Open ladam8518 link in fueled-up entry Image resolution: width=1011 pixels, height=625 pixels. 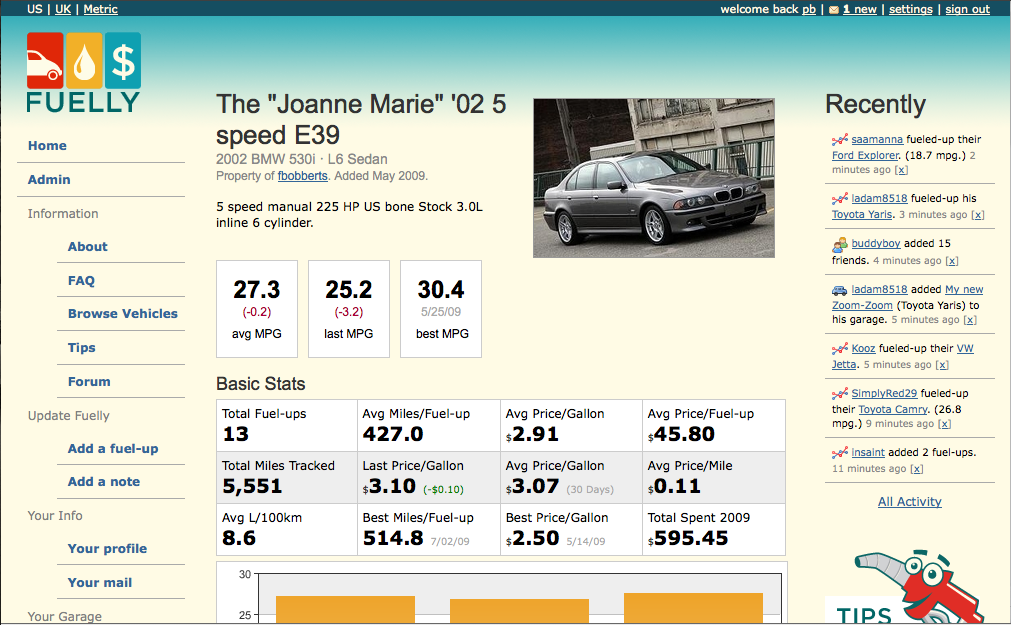pyautogui.click(x=879, y=199)
